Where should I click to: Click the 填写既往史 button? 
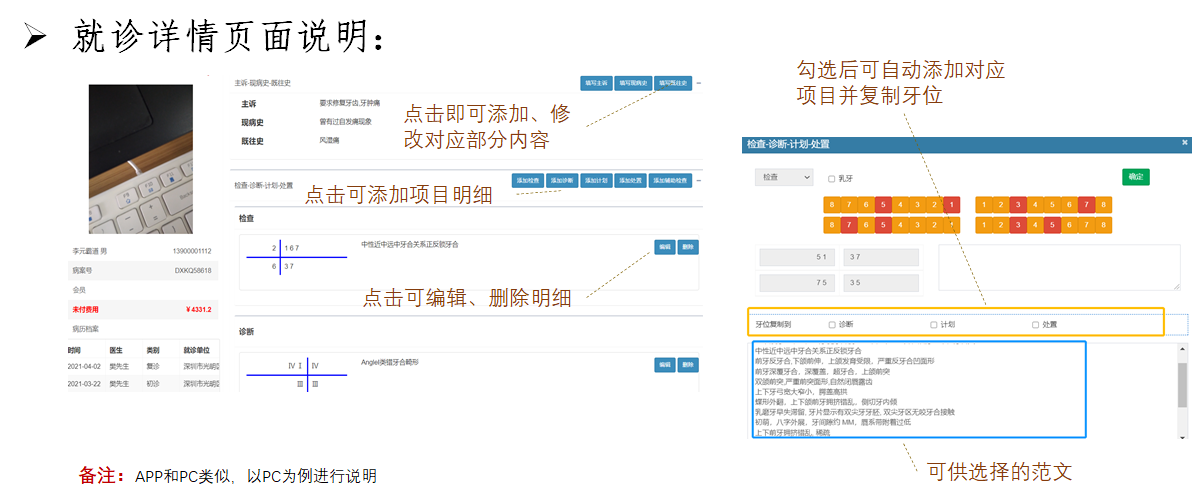[673, 83]
